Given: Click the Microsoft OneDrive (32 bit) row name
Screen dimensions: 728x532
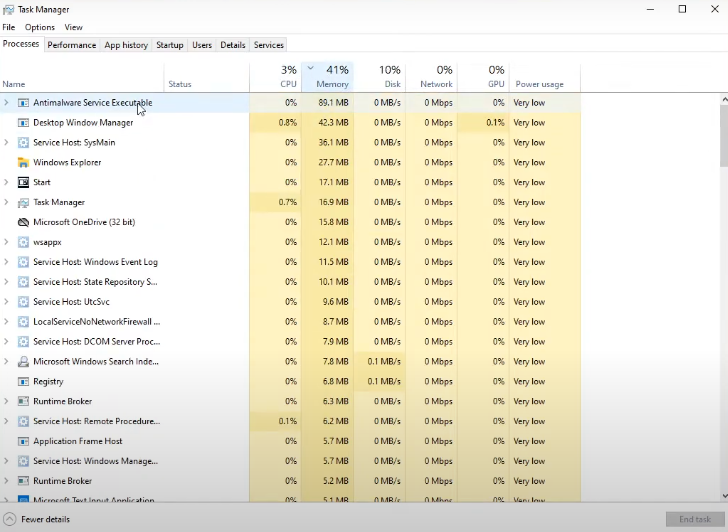Looking at the screenshot, I should [x=84, y=222].
